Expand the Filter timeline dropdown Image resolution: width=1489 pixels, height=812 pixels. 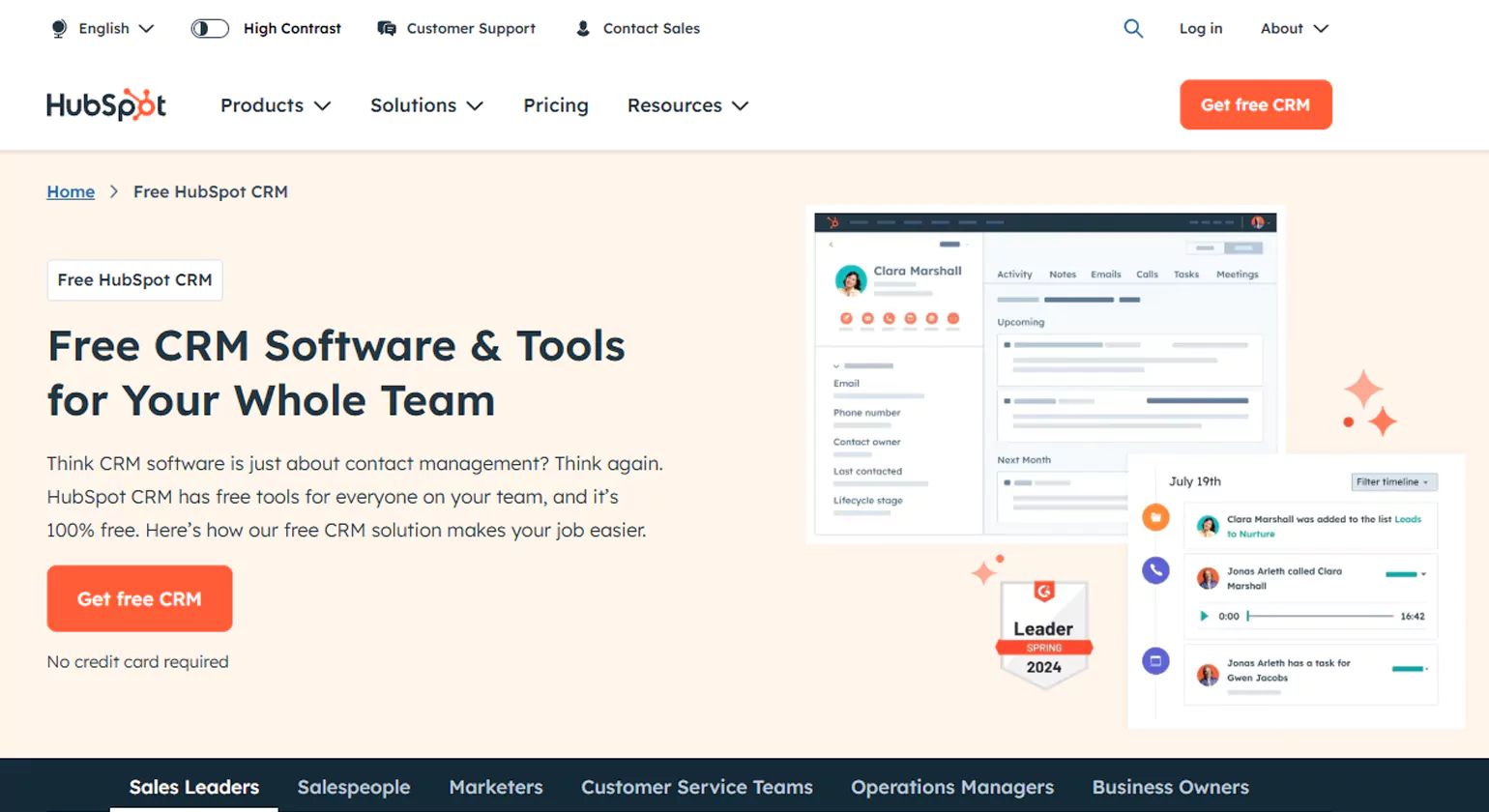coord(1393,482)
